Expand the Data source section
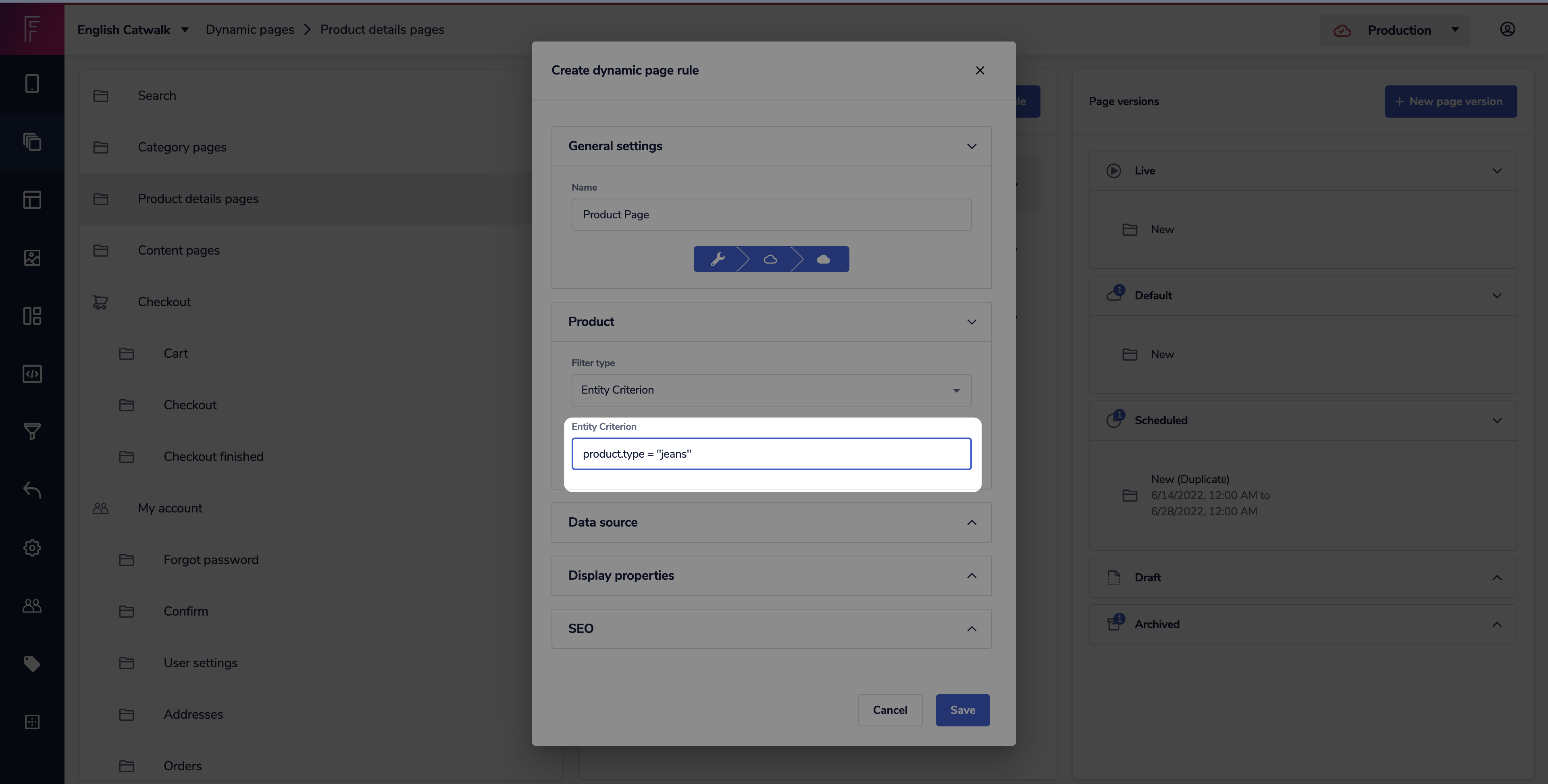Viewport: 1548px width, 784px height. [770, 522]
